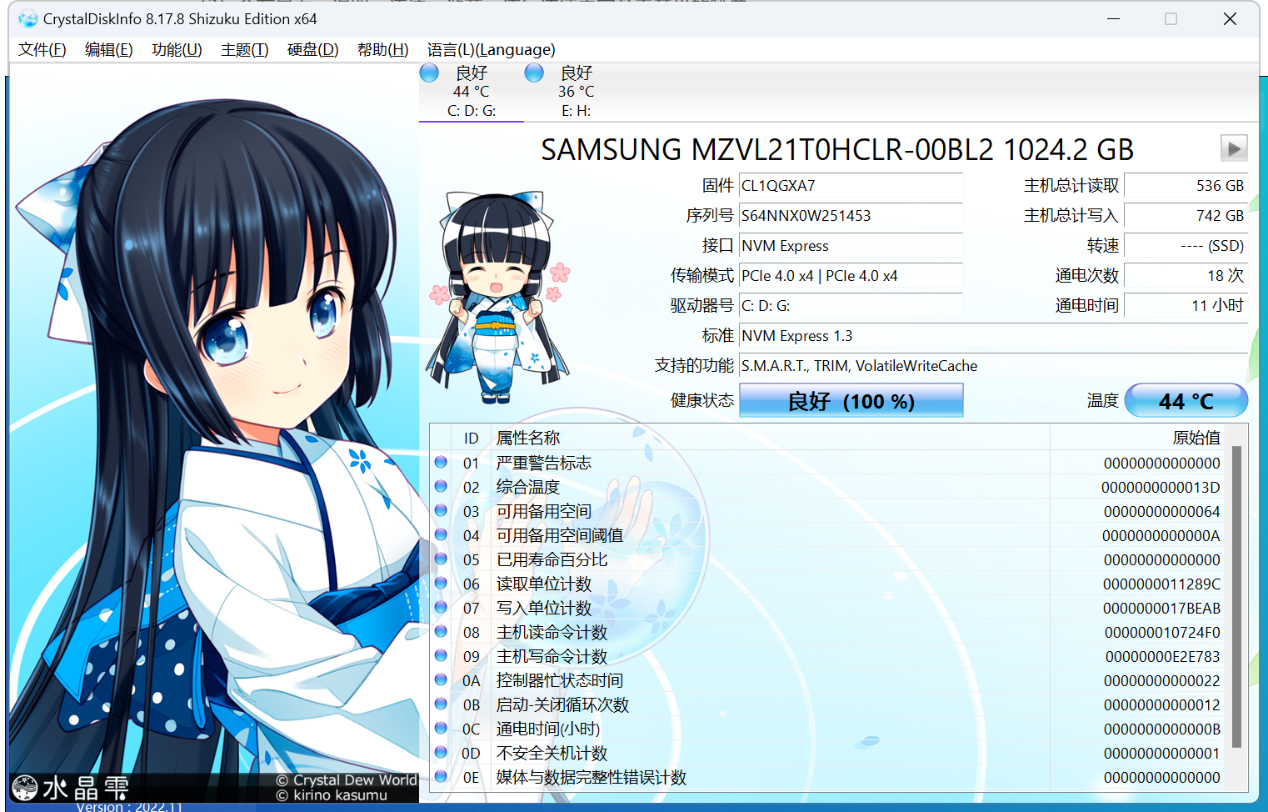Click the status orb for 写入单位计数 row
The height and width of the screenshot is (812, 1268).
pyautogui.click(x=441, y=608)
